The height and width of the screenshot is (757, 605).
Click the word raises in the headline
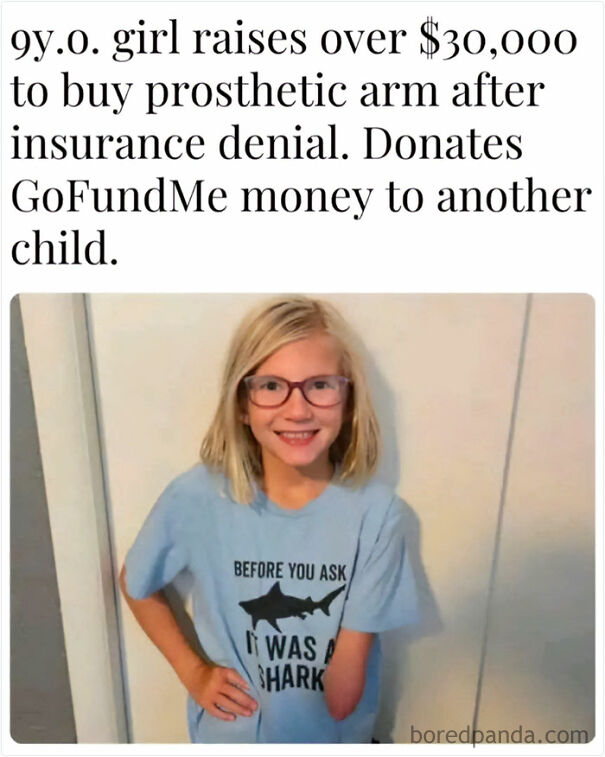(x=250, y=42)
